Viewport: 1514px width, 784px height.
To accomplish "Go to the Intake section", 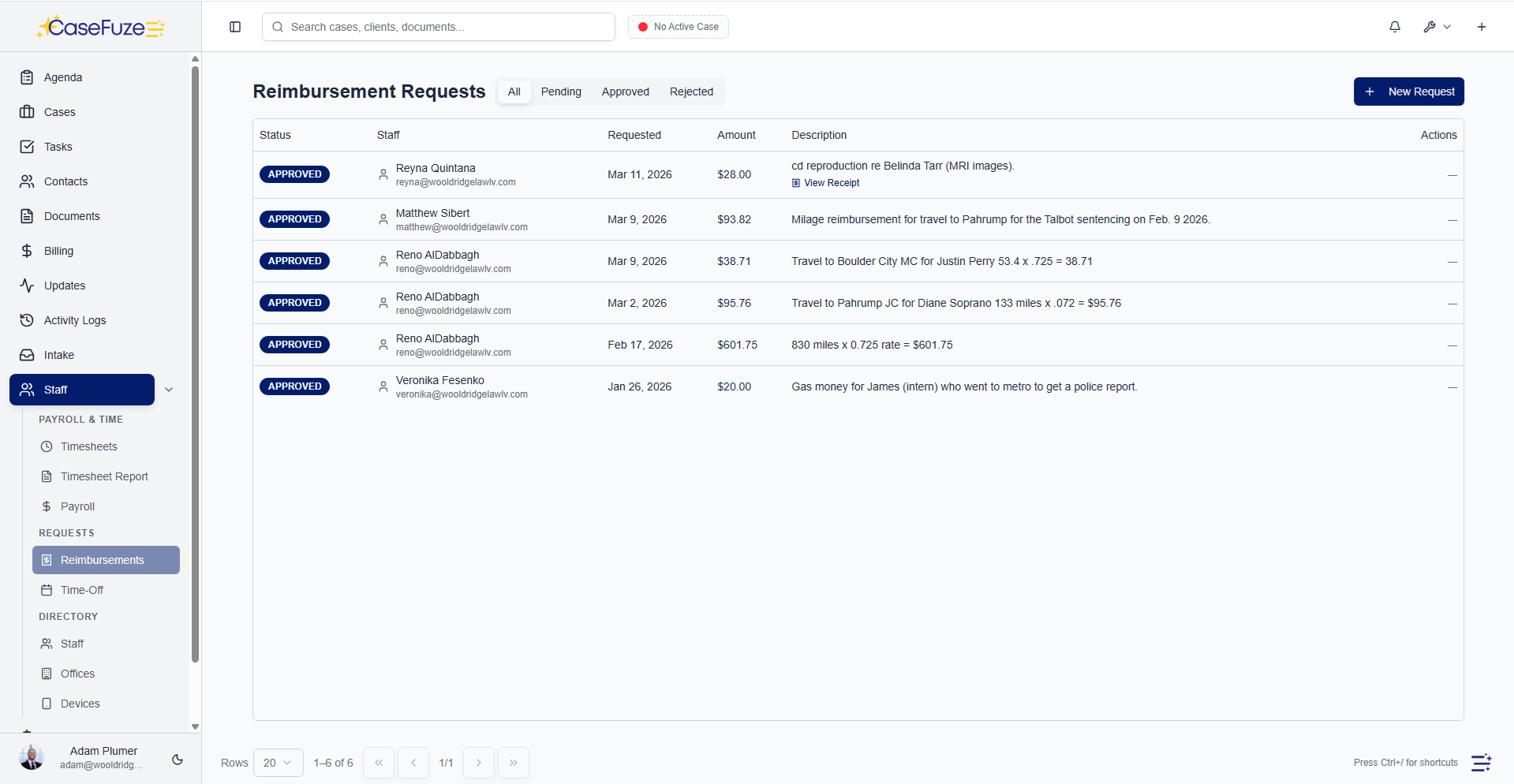I will (x=58, y=354).
